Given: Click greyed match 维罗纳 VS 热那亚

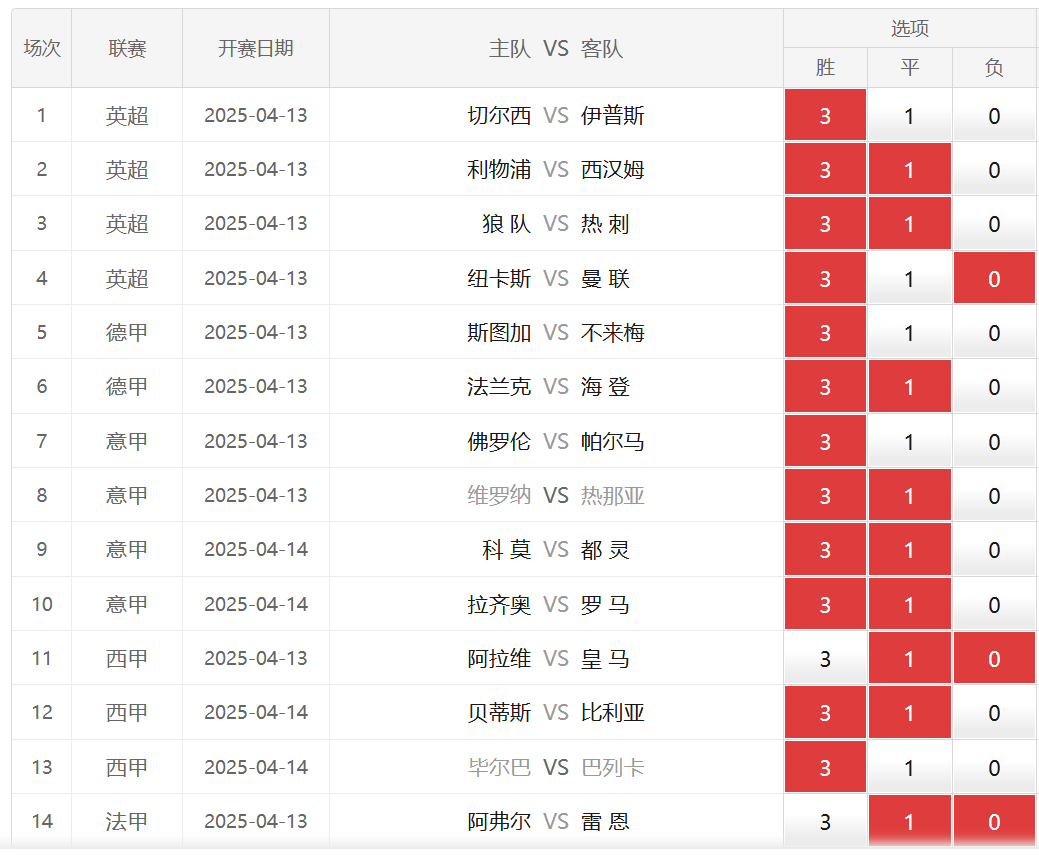Looking at the screenshot, I should pos(556,496).
